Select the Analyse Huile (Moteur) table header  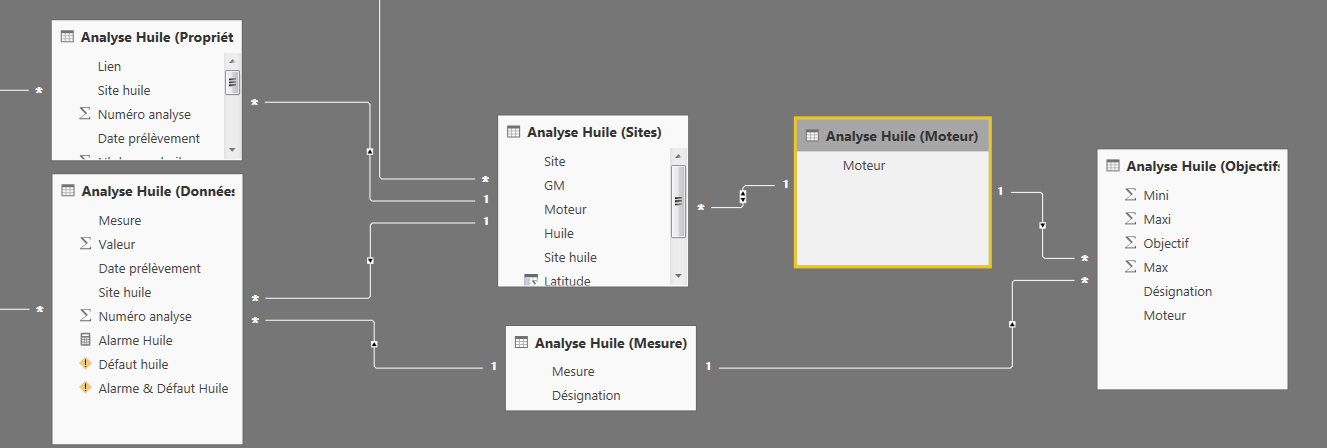tap(892, 135)
